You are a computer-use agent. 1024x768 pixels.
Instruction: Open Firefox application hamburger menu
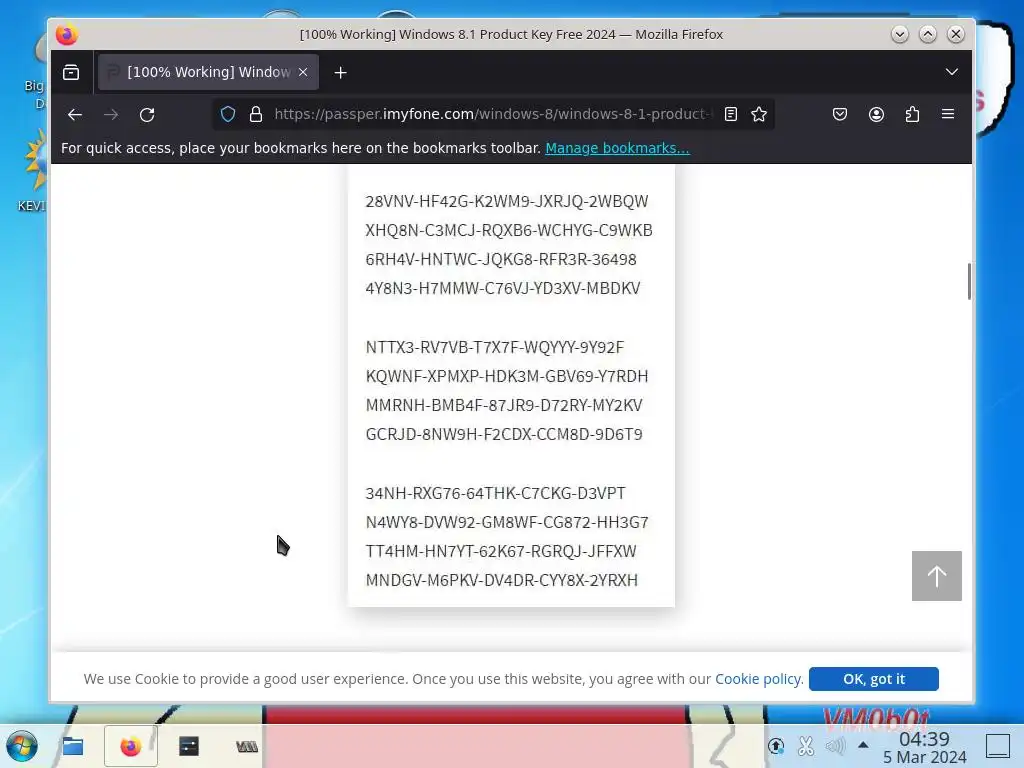[948, 114]
